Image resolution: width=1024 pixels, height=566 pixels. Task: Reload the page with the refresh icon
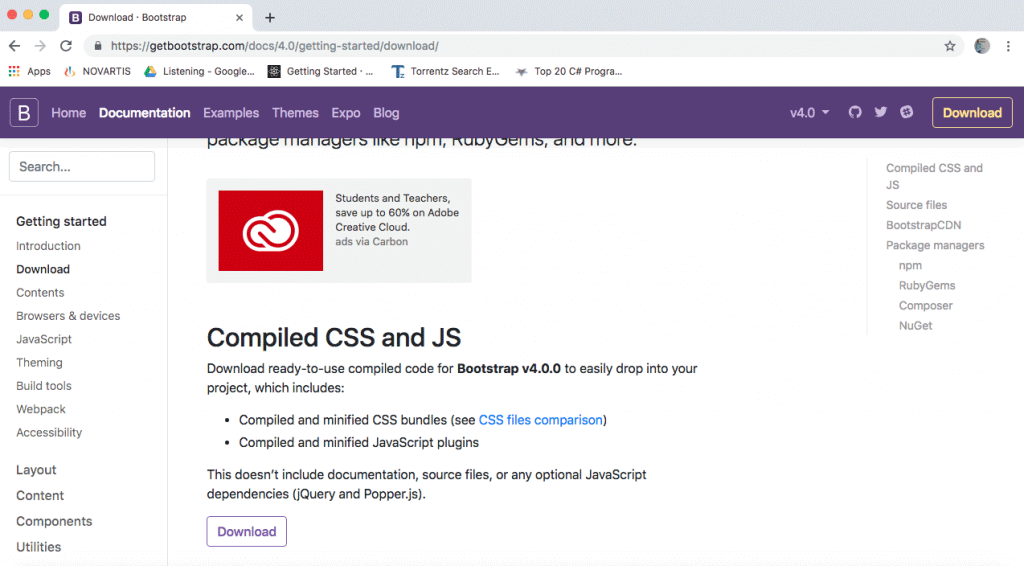pos(66,46)
